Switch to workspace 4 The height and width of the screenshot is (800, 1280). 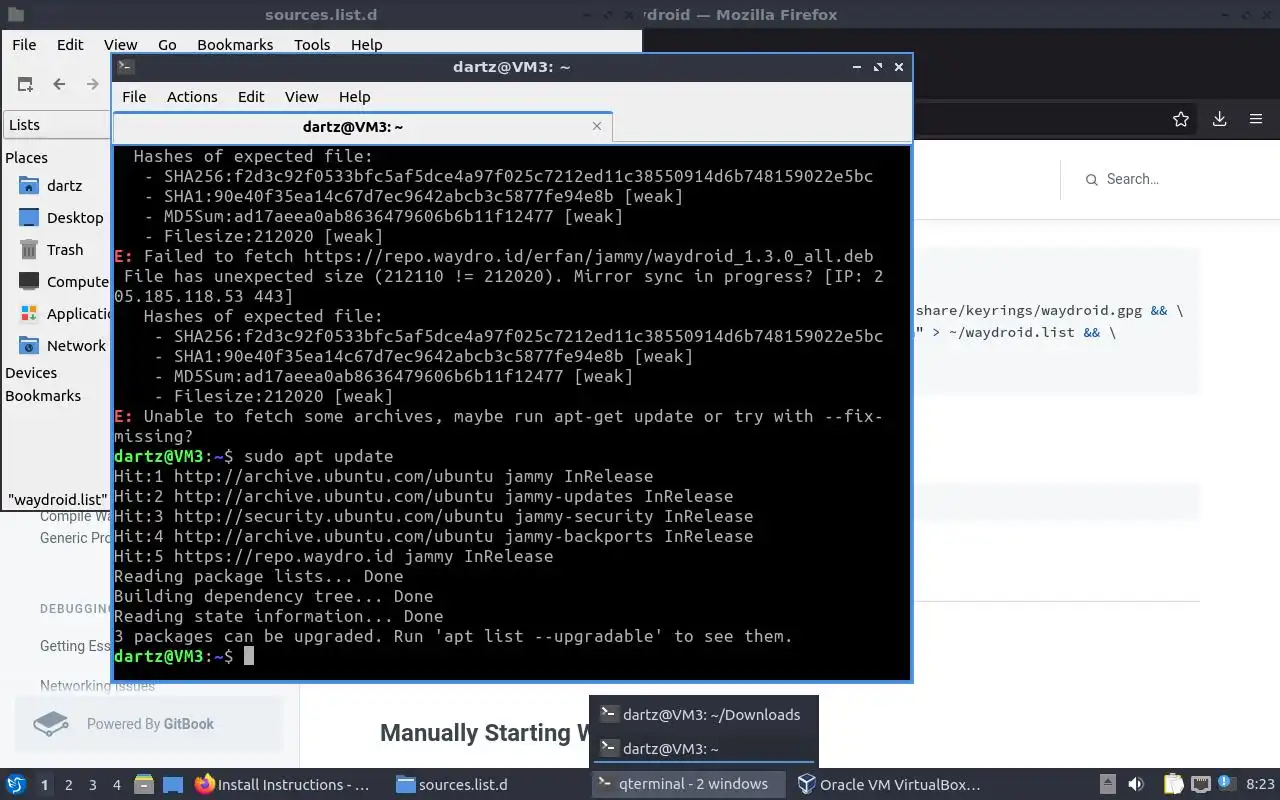pyautogui.click(x=116, y=785)
